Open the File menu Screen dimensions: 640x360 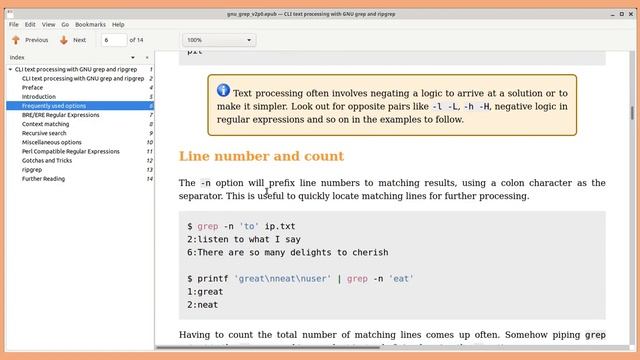click(x=13, y=24)
